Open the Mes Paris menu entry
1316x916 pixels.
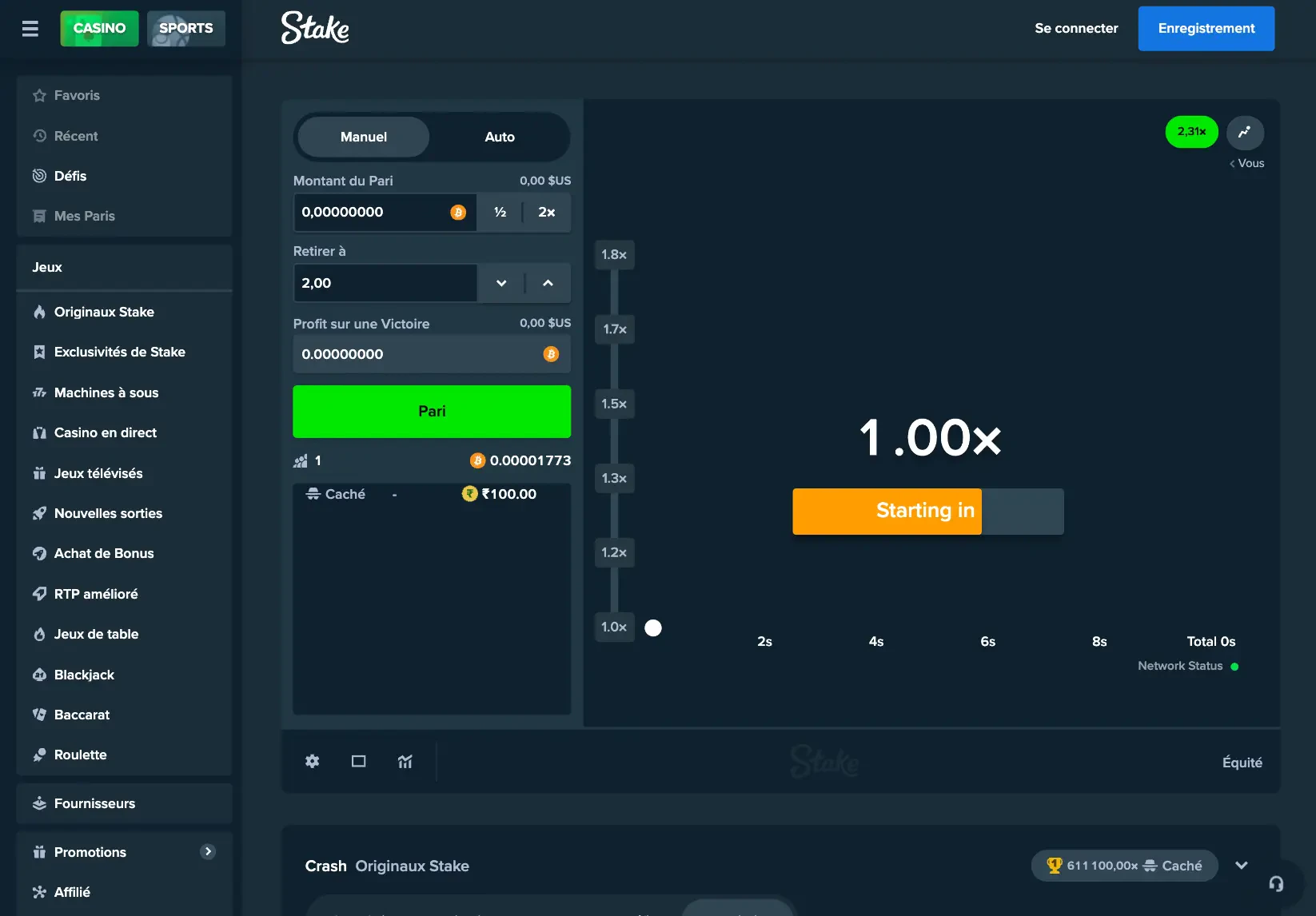click(x=124, y=216)
